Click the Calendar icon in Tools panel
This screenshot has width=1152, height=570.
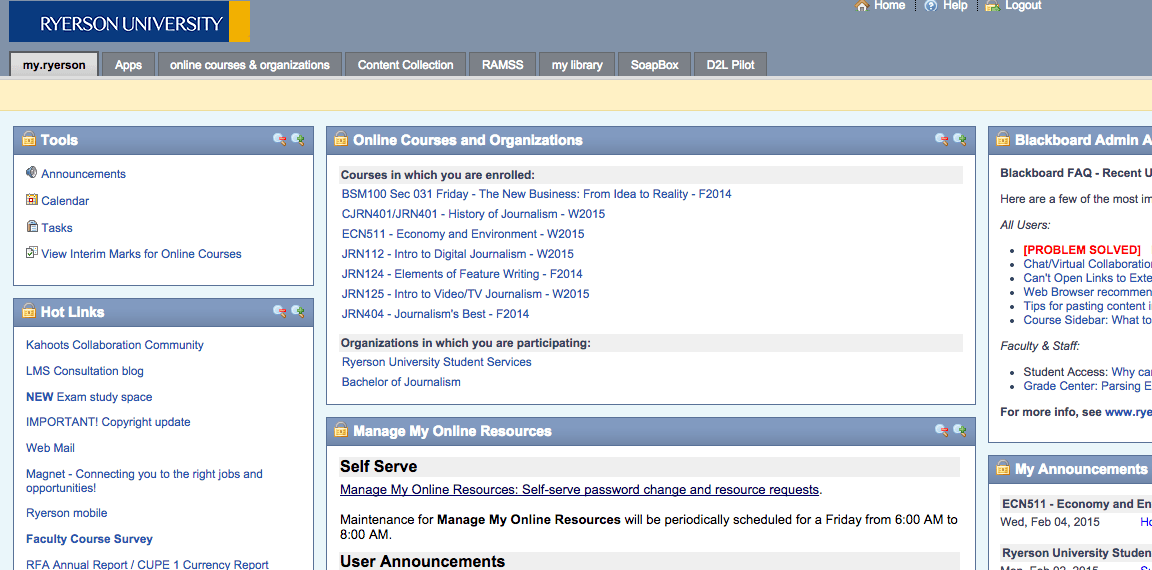(x=32, y=200)
